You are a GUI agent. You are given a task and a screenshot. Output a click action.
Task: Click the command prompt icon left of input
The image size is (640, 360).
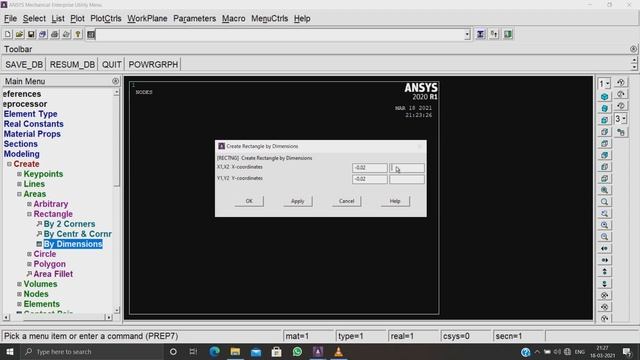point(91,35)
